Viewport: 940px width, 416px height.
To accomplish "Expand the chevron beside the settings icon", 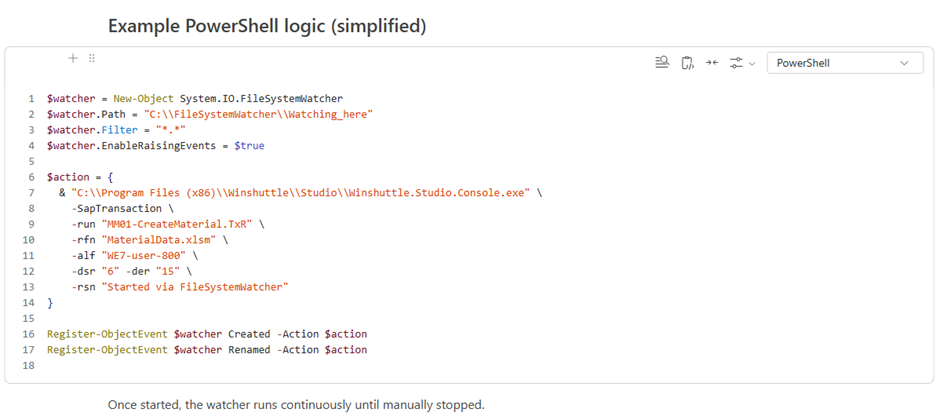I will click(x=752, y=64).
